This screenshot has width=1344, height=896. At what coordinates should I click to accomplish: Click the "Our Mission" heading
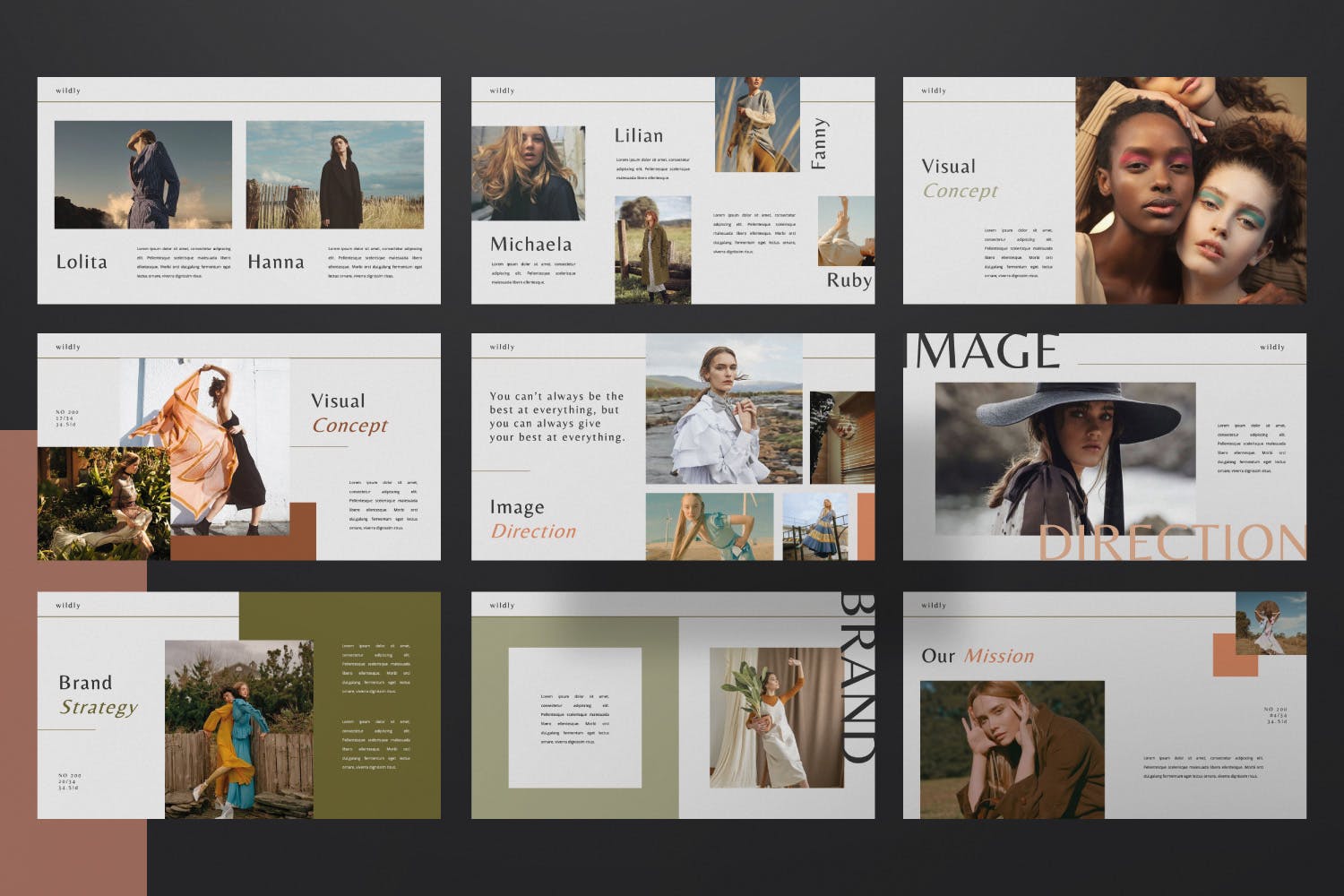pos(977,656)
